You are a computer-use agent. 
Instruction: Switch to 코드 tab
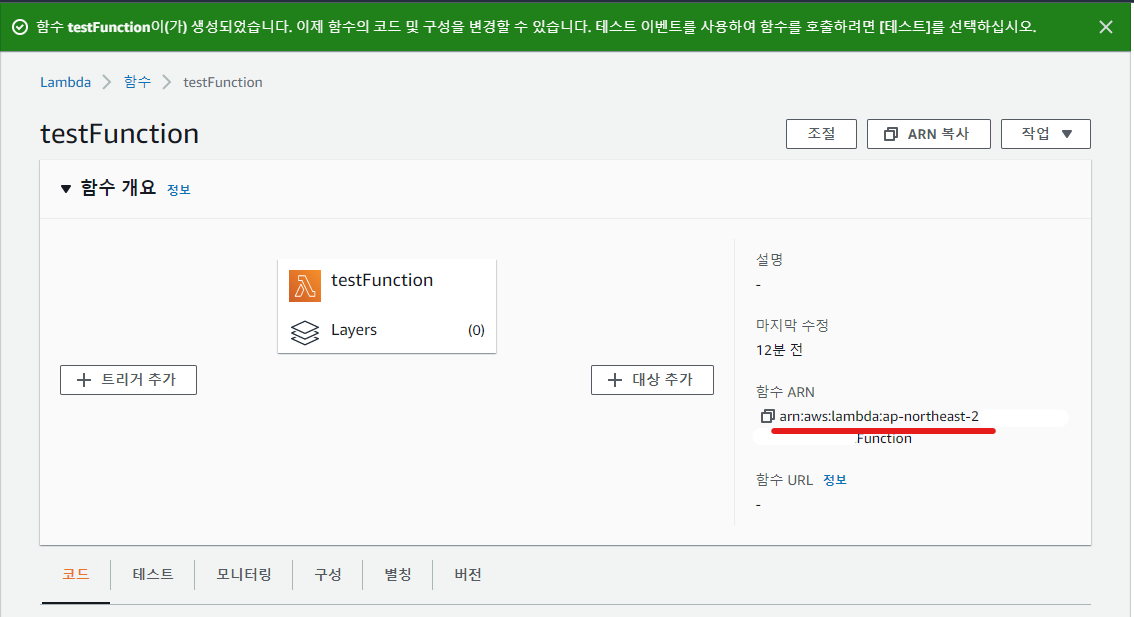(75, 574)
